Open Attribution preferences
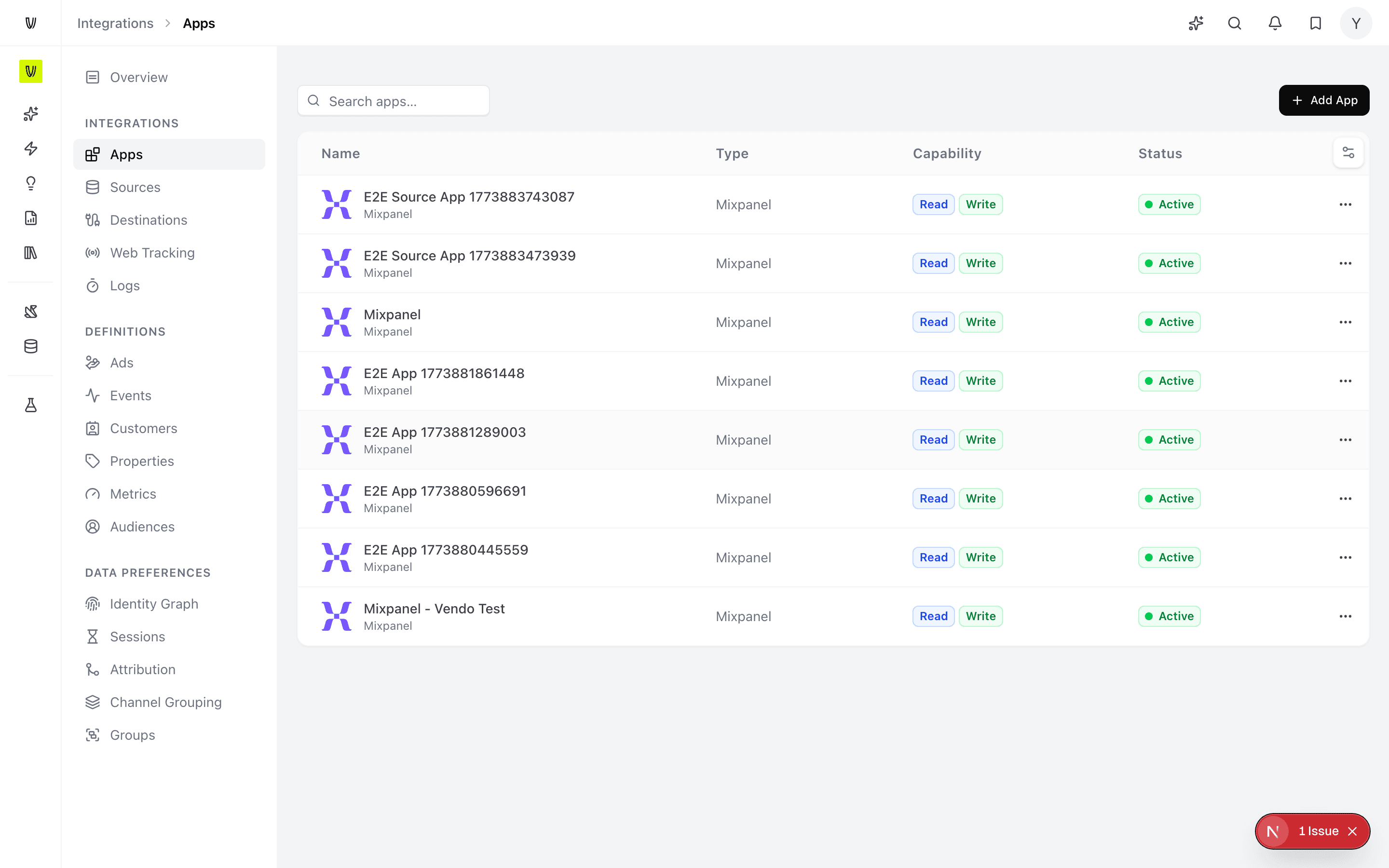This screenshot has height=868, width=1389. (x=169, y=669)
